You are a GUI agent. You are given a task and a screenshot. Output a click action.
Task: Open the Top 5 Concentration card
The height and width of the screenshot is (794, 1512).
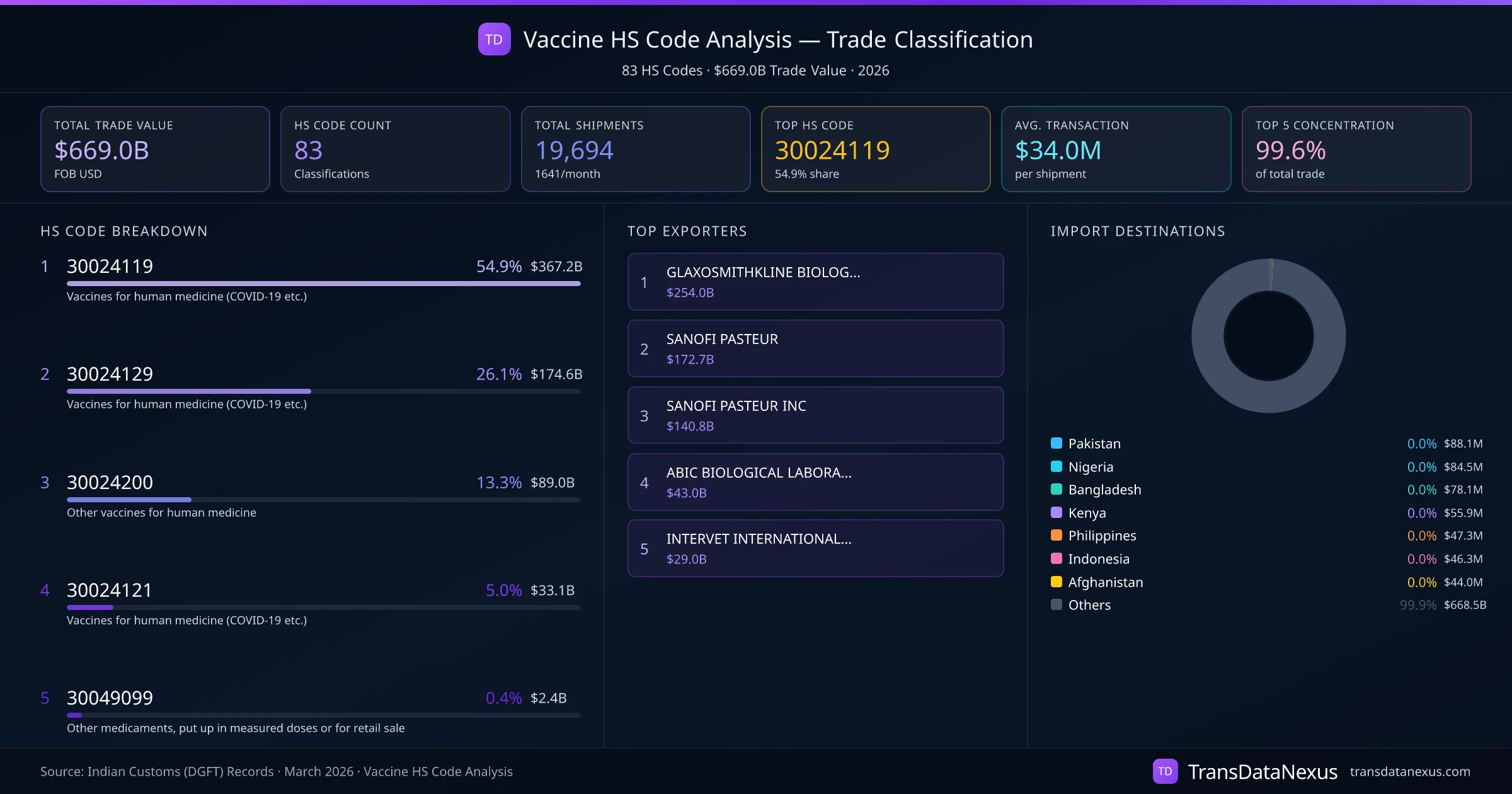(x=1357, y=149)
